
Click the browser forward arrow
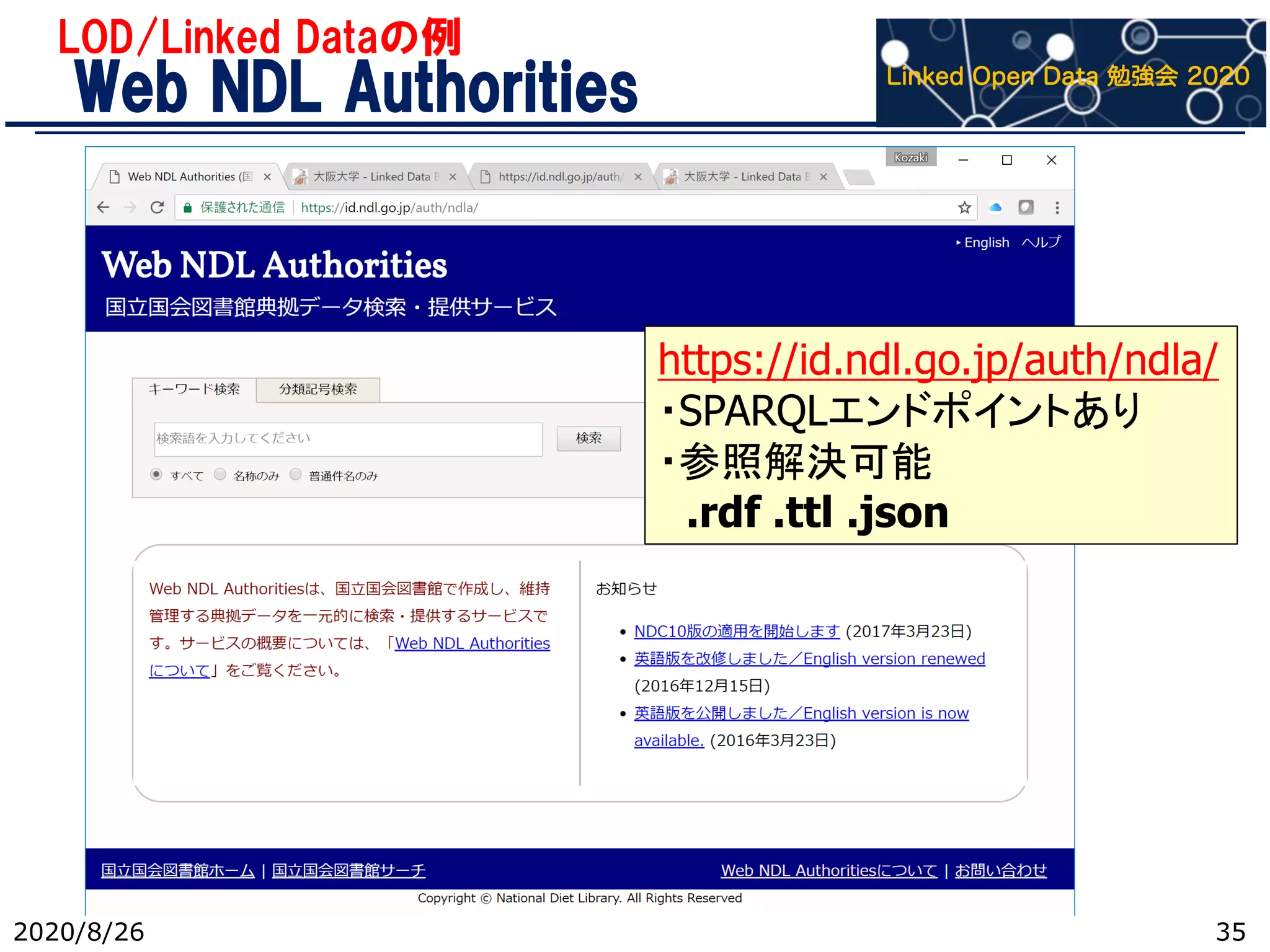coord(130,208)
